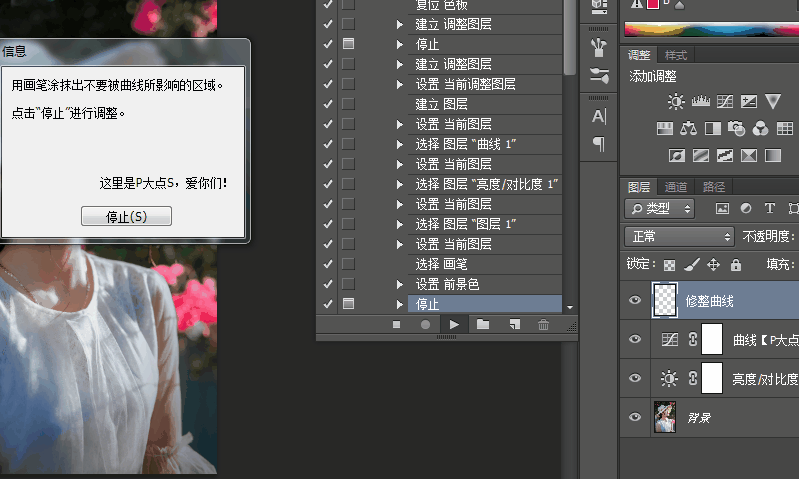The height and width of the screenshot is (479, 799).
Task: Add a Curves adjustment
Action: click(x=725, y=101)
